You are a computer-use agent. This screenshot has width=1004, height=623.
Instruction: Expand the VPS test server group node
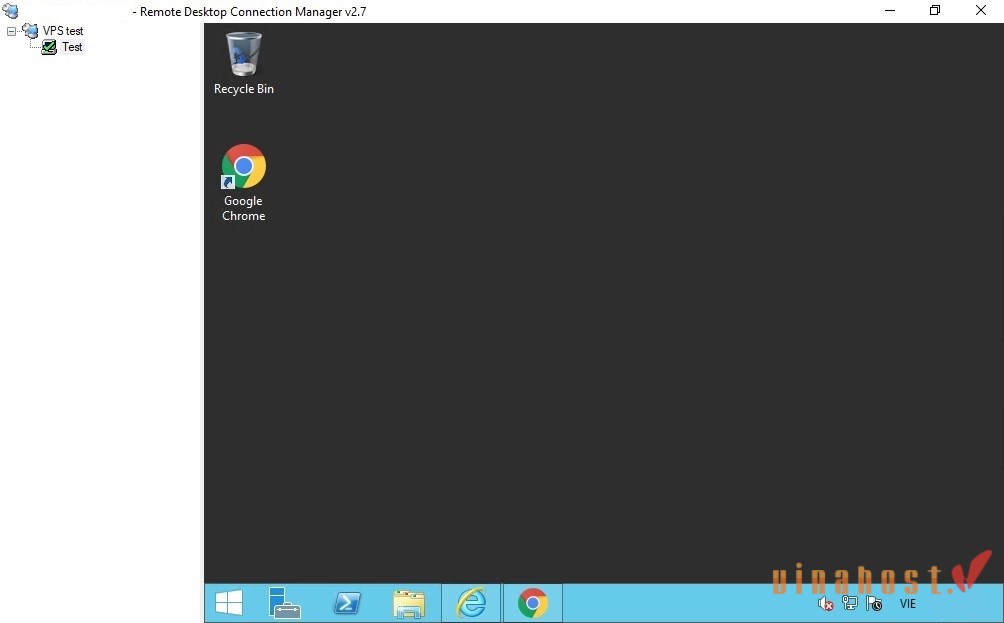click(x=11, y=31)
